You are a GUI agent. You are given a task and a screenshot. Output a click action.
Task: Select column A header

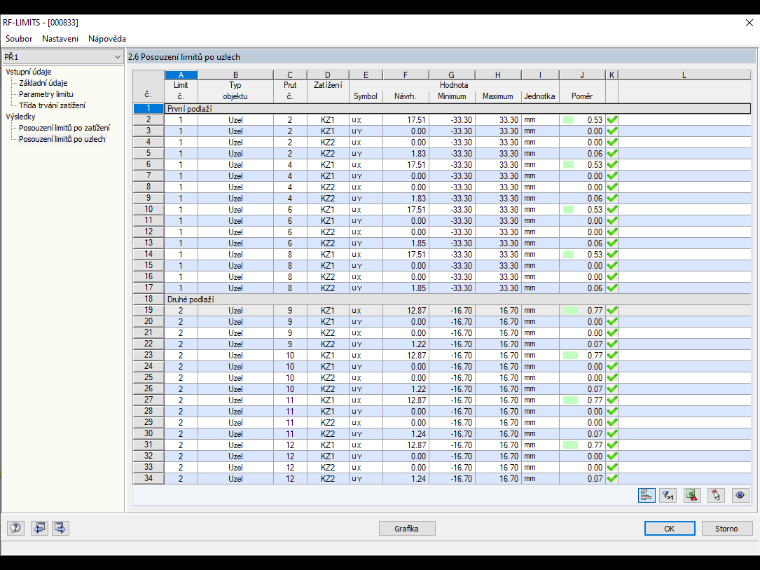click(181, 75)
